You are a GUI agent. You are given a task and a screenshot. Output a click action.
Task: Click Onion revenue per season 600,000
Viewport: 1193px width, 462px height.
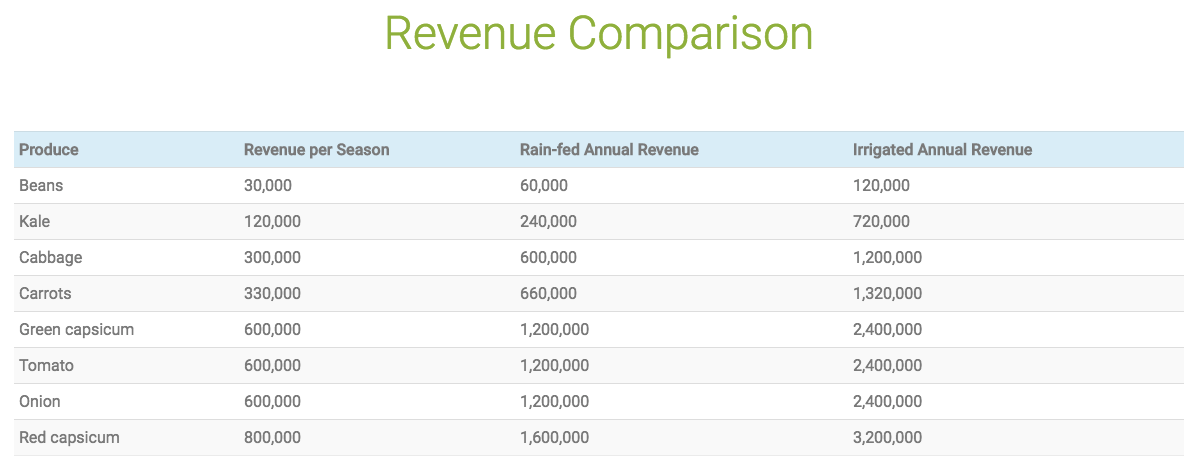pos(272,401)
